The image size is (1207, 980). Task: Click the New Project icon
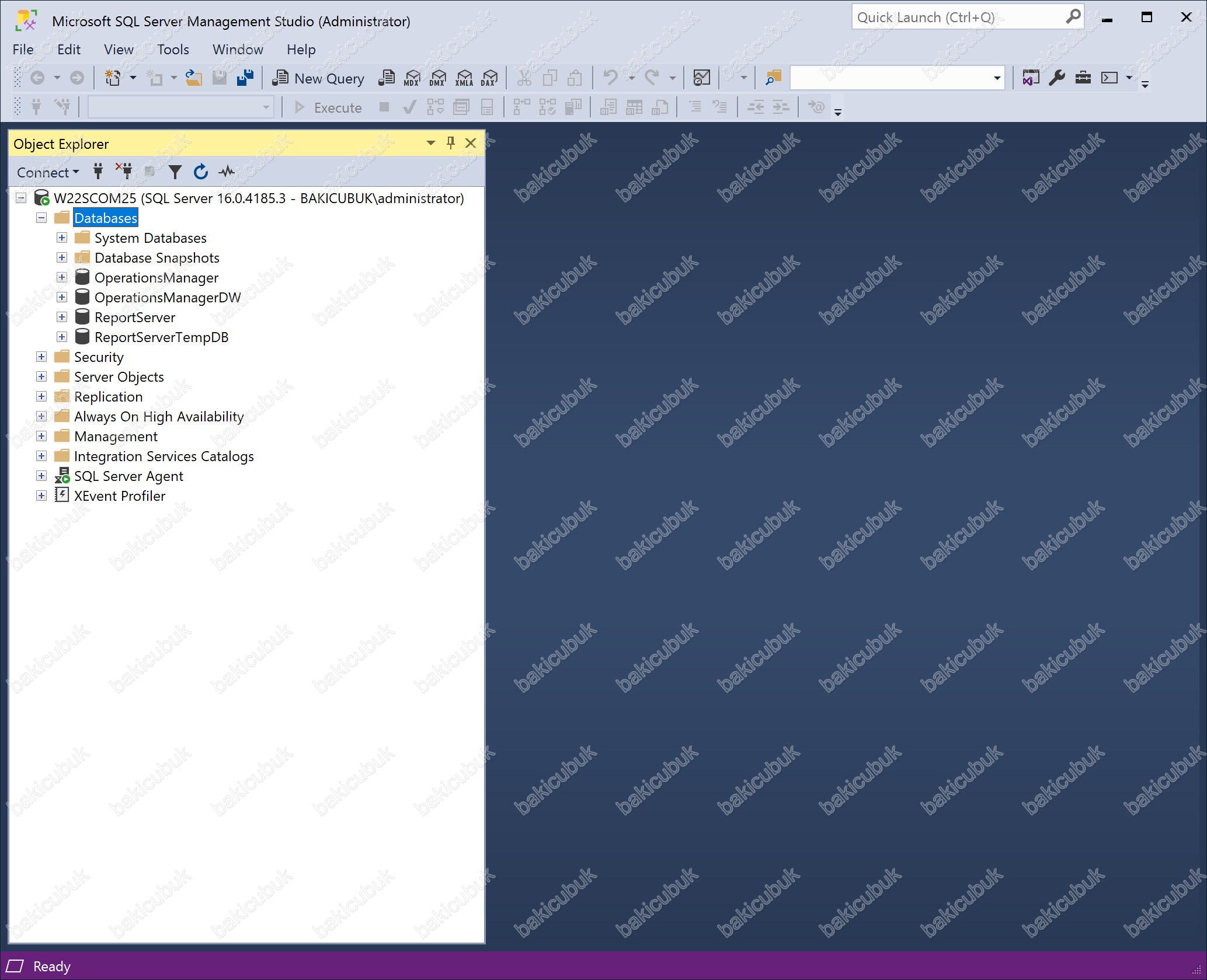(113, 78)
